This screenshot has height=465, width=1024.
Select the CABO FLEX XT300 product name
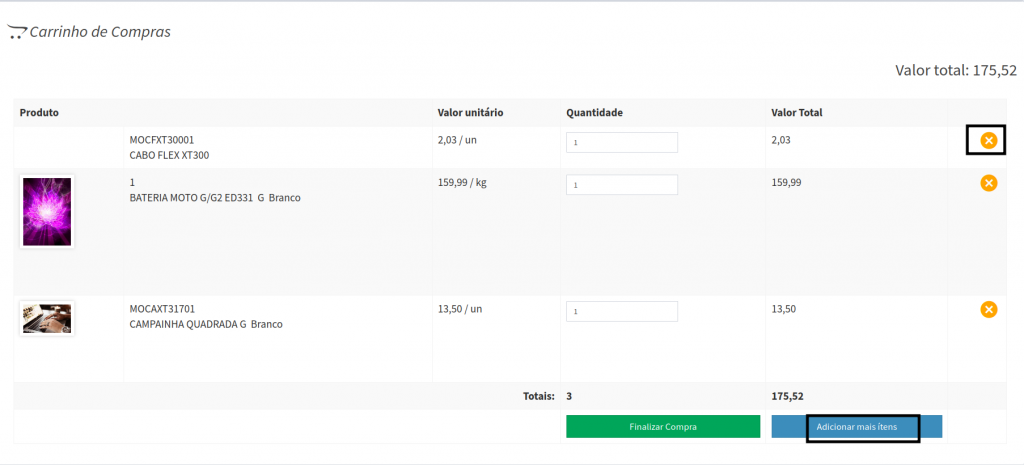pos(169,156)
